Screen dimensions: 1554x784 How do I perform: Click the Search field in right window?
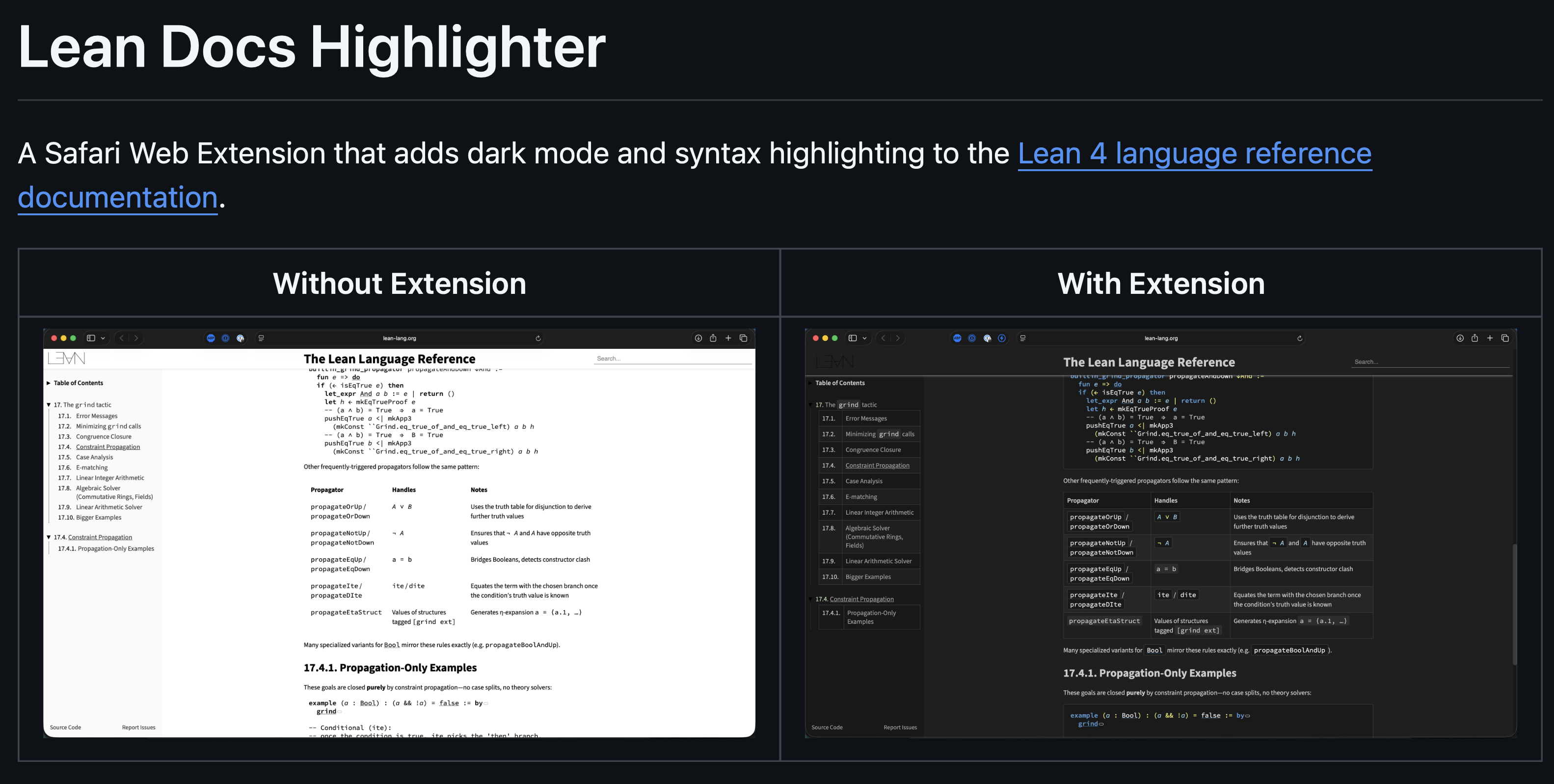[1430, 362]
